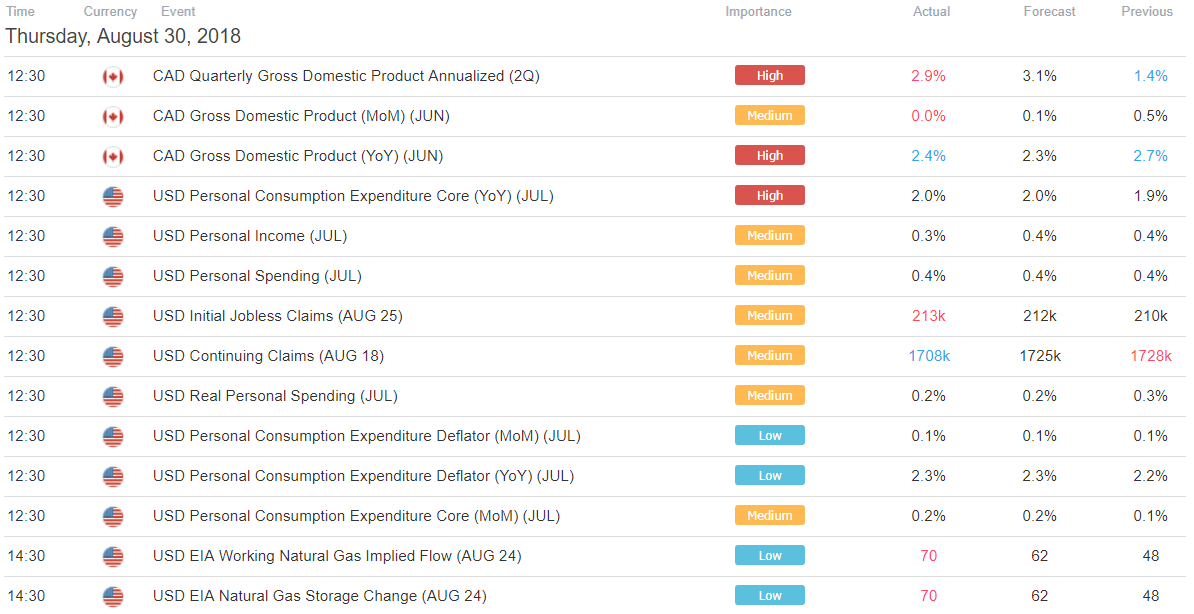Open USD Personal Consumption Expenditure Core (YoY) event

coord(353,196)
